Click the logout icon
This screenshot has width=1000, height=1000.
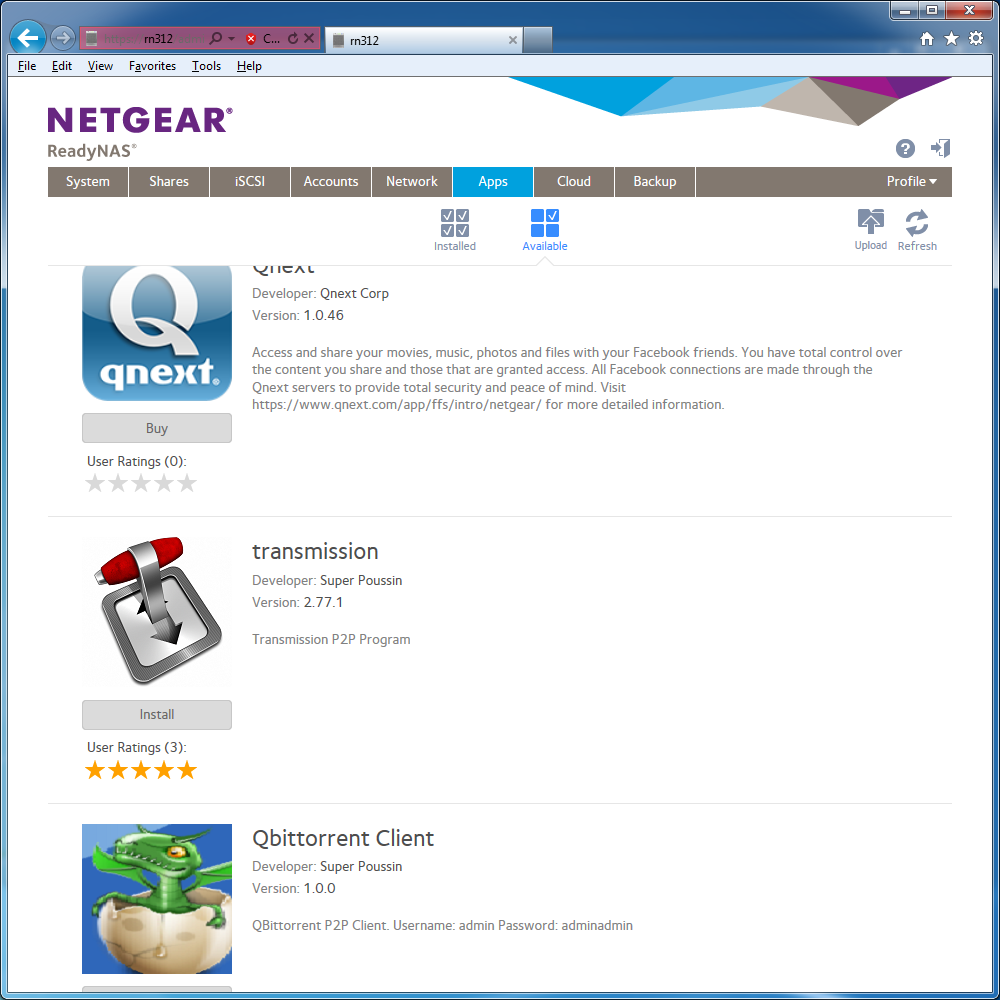pos(940,149)
